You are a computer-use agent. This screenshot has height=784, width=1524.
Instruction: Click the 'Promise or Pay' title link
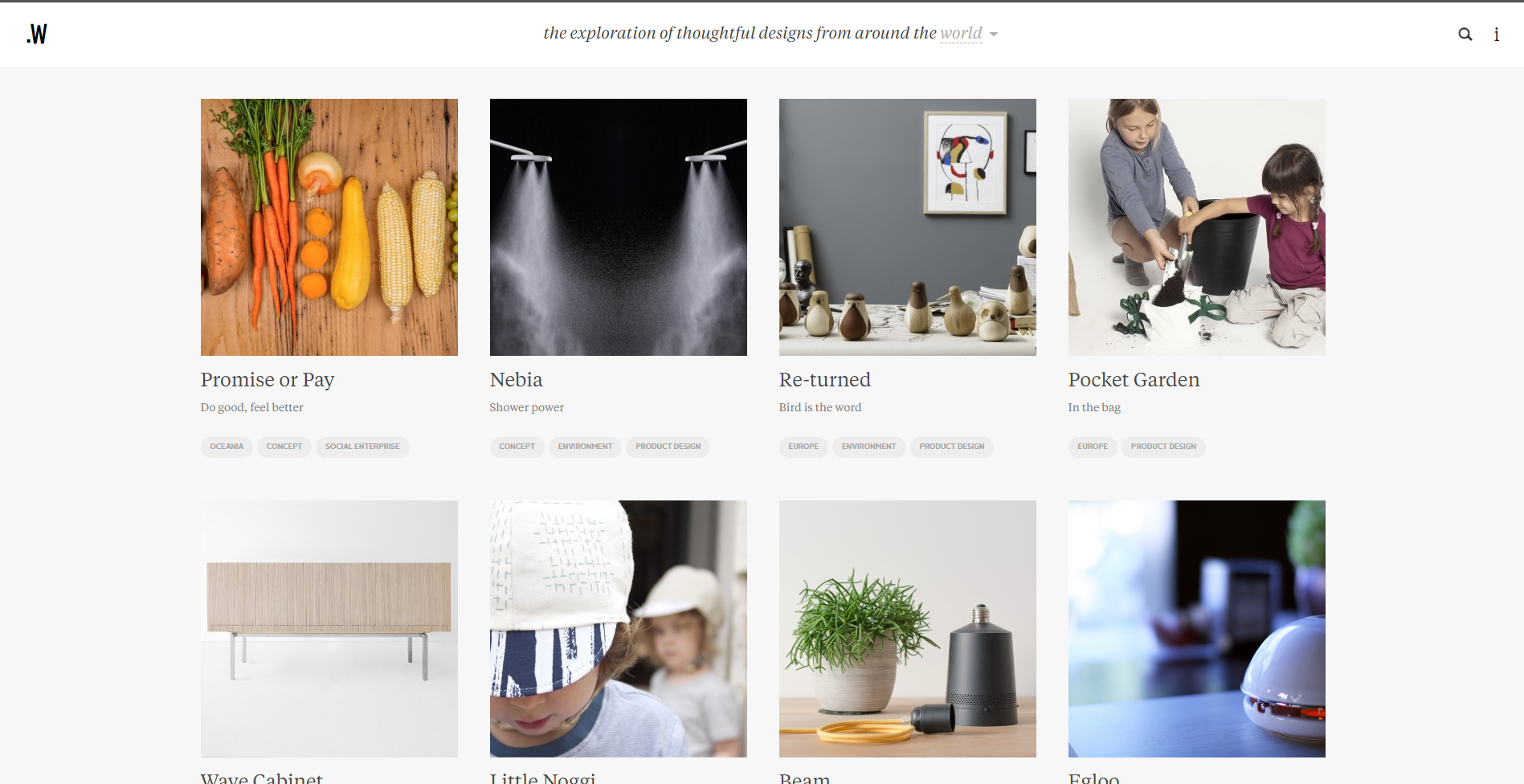click(x=268, y=380)
